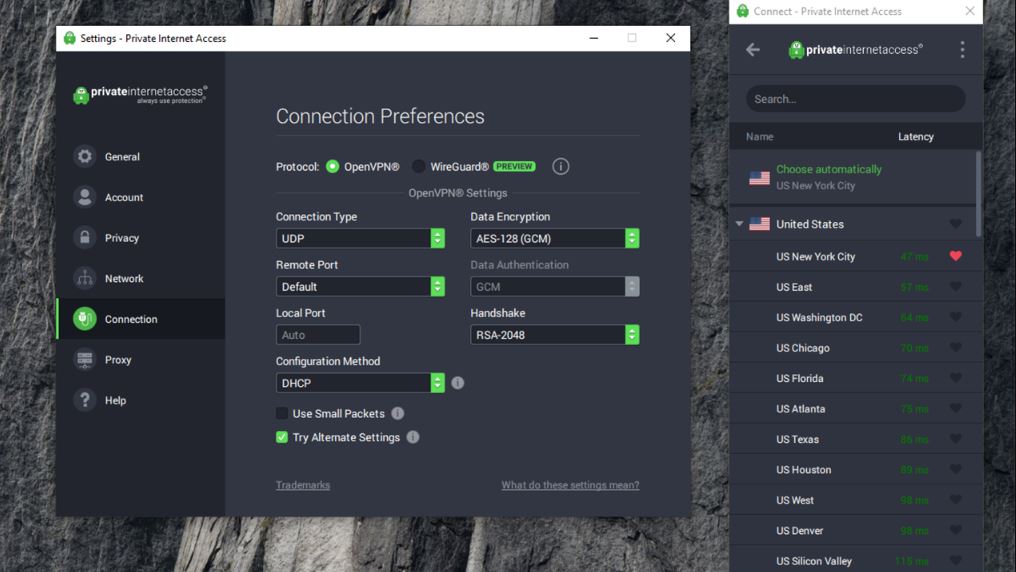Select US Atlanta region
The width and height of the screenshot is (1016, 572).
[x=853, y=409]
